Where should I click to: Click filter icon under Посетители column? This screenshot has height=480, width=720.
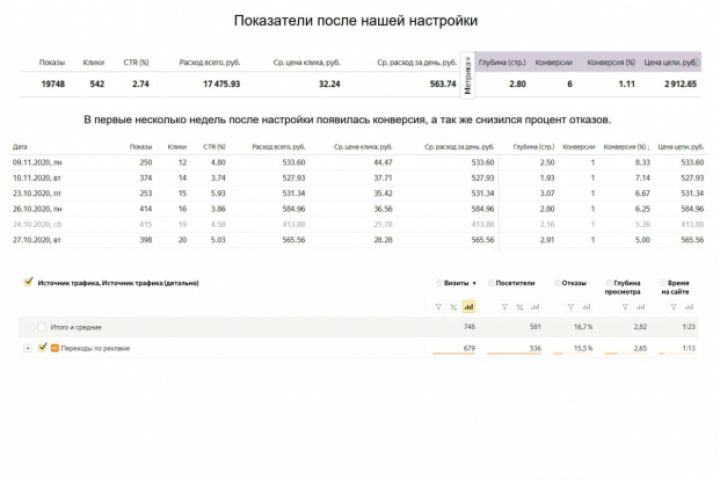(505, 307)
